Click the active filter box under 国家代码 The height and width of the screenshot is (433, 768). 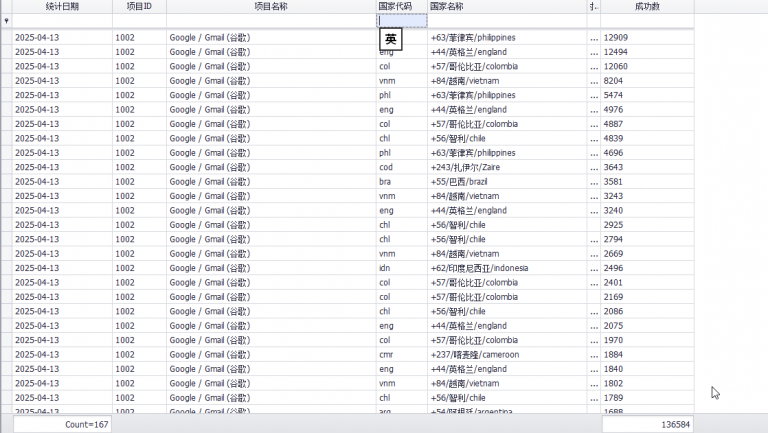pos(402,21)
